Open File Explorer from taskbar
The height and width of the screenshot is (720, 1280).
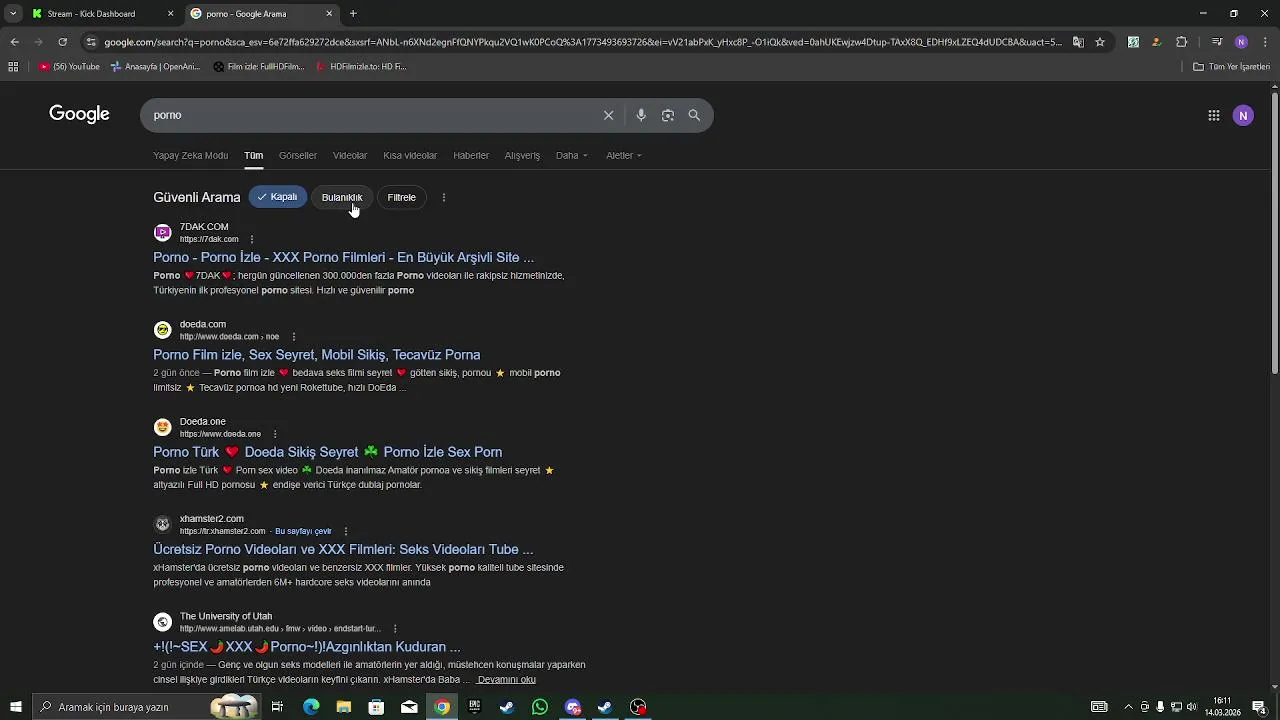click(344, 707)
